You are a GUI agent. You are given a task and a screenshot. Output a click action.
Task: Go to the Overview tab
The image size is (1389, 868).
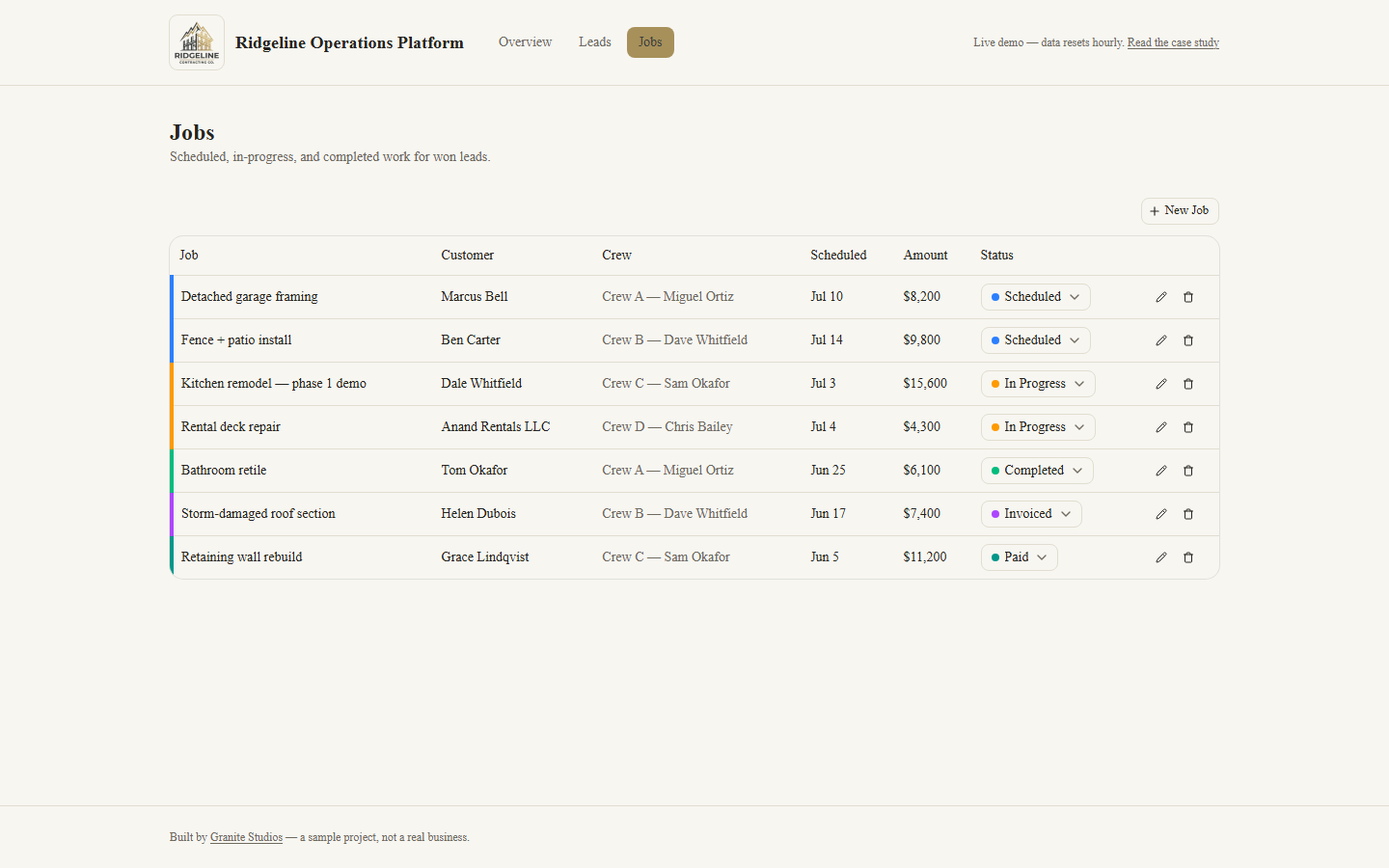pyautogui.click(x=525, y=42)
